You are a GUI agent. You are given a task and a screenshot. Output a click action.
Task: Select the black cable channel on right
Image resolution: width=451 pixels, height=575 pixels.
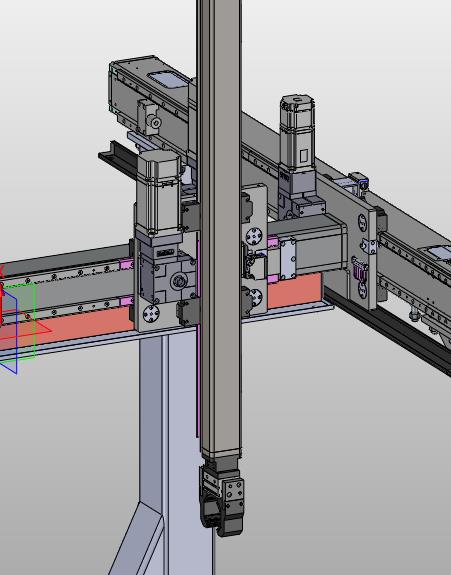click(389, 330)
